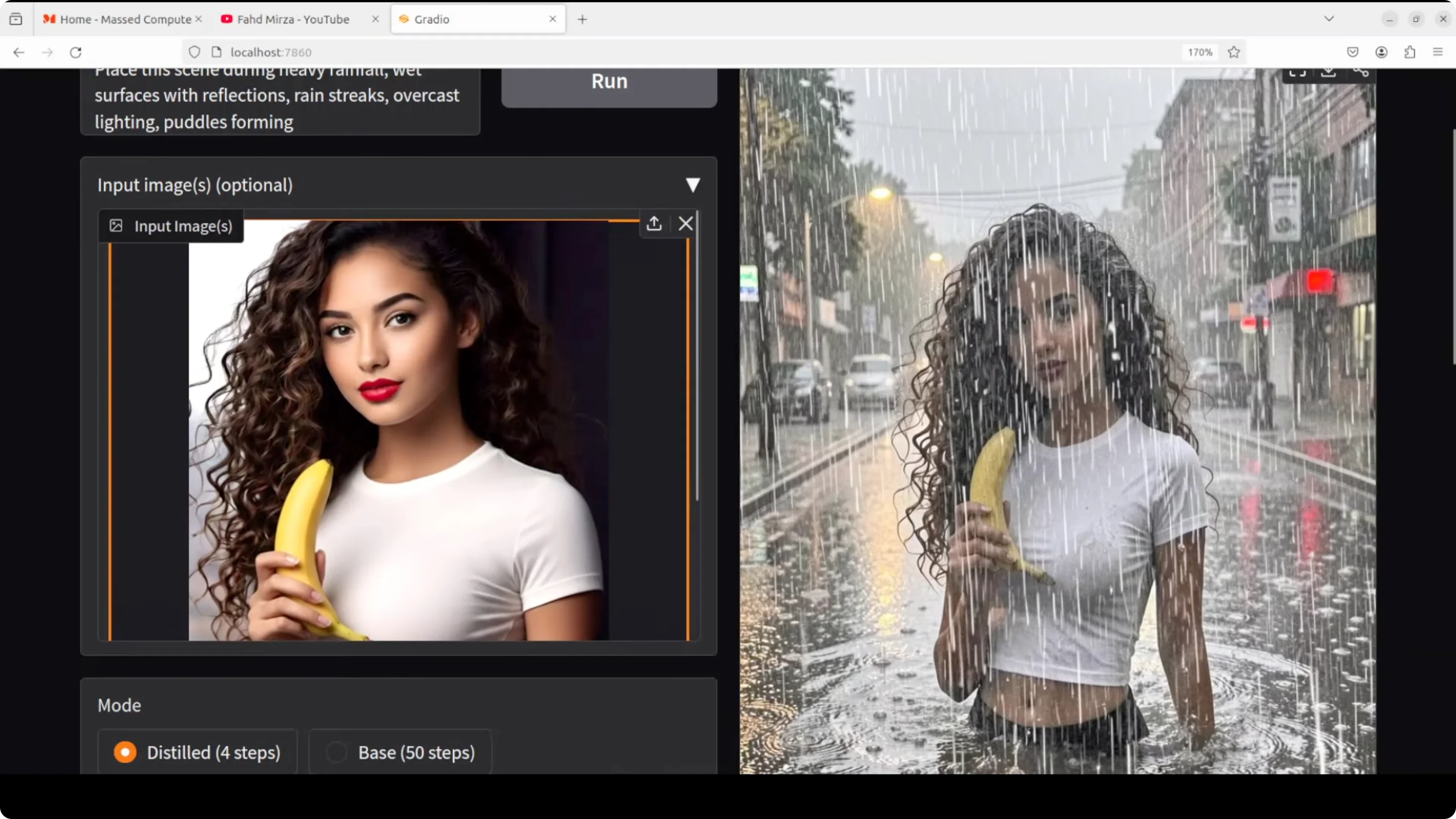
Task: Click the share icon on output image
Action: (x=1360, y=72)
